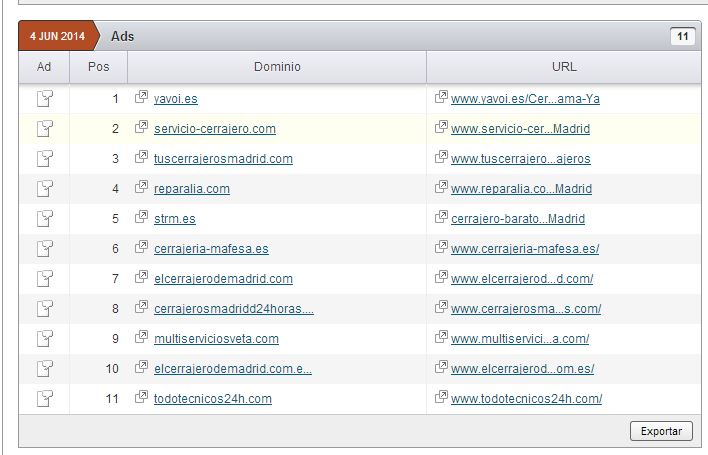708x455 pixels.
Task: Open the elcerrajerodemadrid.com.e... domain link
Action: (x=233, y=369)
